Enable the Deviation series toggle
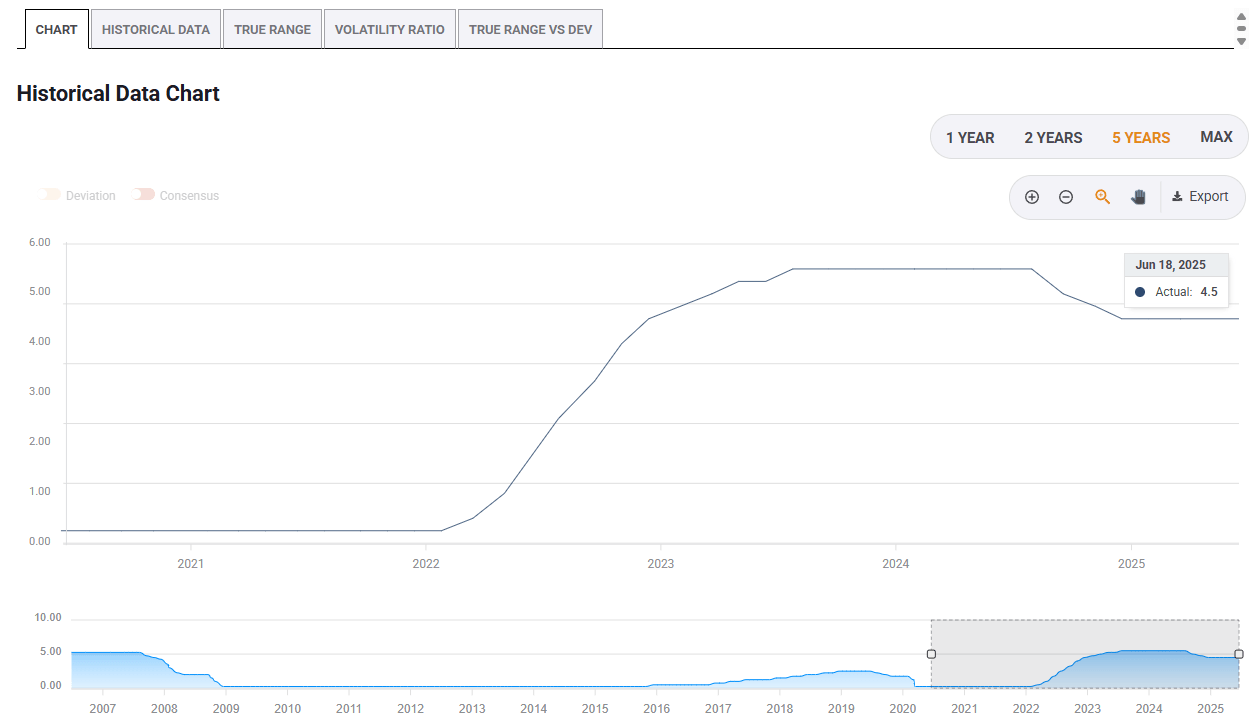1257x725 pixels. 51,195
